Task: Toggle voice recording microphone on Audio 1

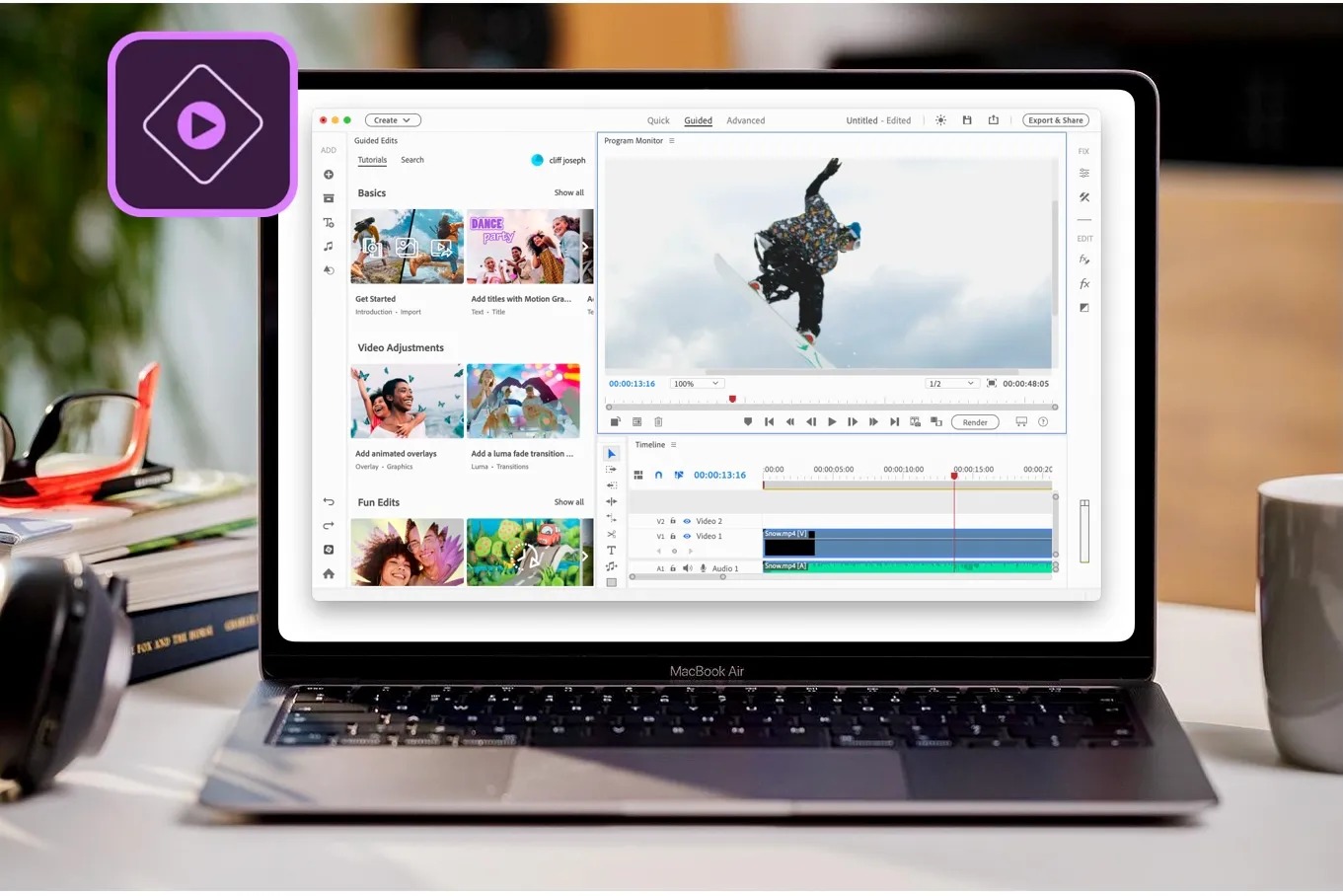Action: point(704,568)
